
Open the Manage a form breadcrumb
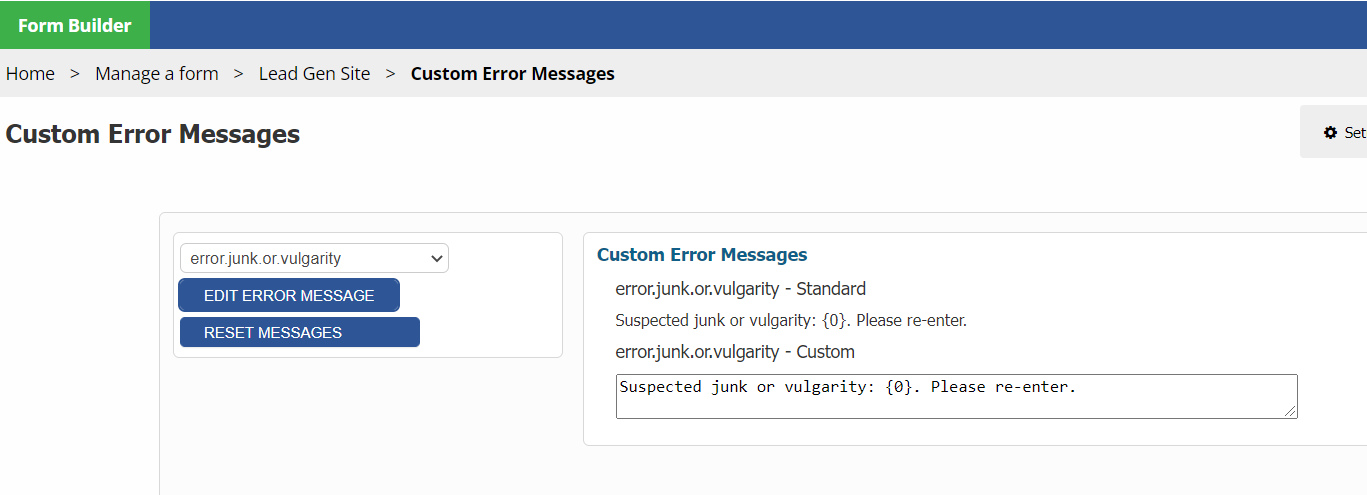(x=157, y=74)
